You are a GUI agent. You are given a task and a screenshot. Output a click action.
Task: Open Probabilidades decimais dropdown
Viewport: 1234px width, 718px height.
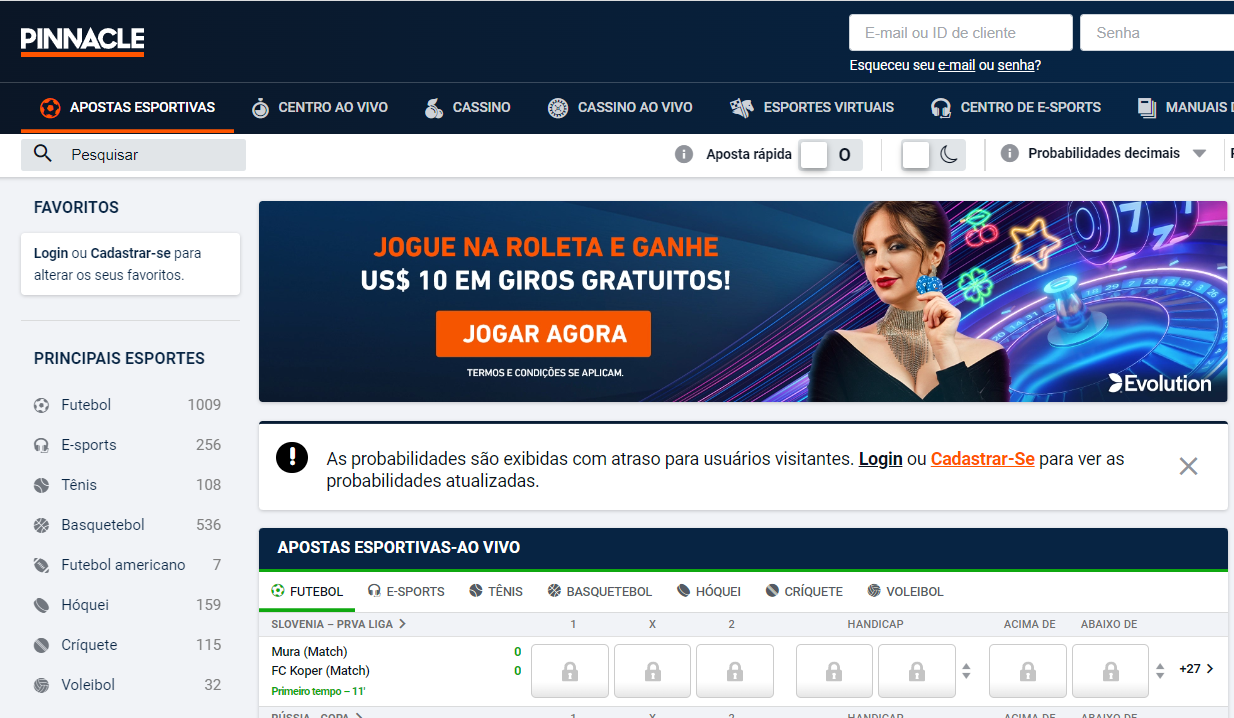point(1199,154)
